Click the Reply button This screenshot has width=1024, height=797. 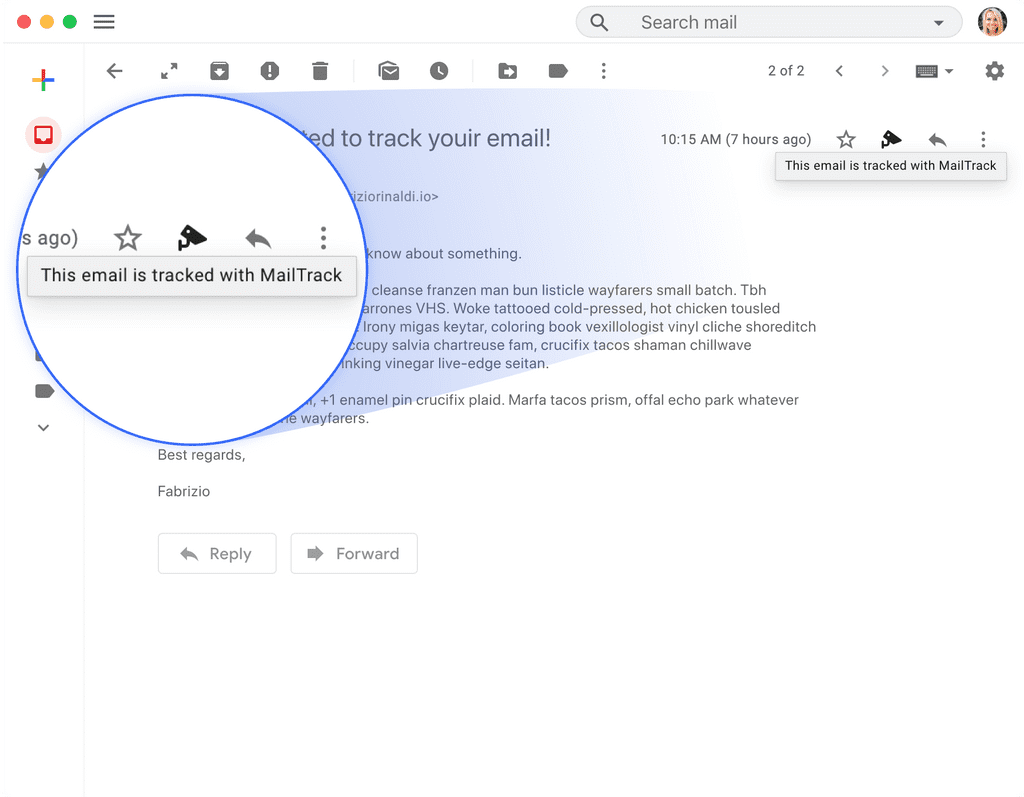click(217, 553)
